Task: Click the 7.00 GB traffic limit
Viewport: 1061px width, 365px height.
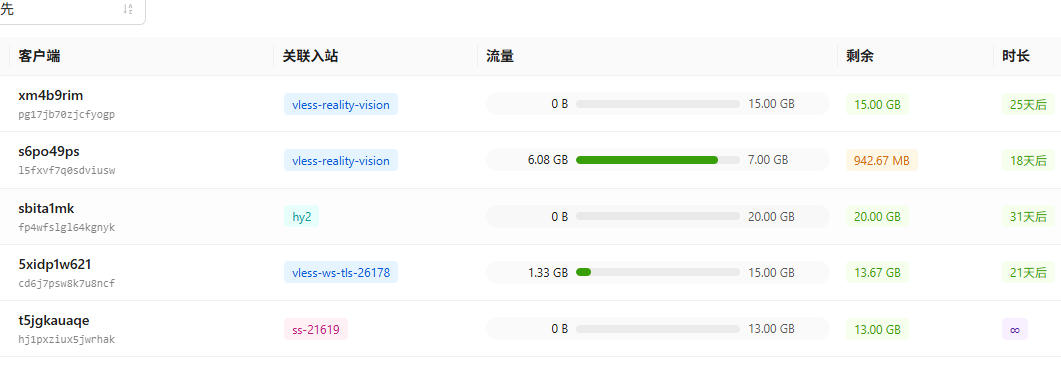Action: [x=768, y=160]
